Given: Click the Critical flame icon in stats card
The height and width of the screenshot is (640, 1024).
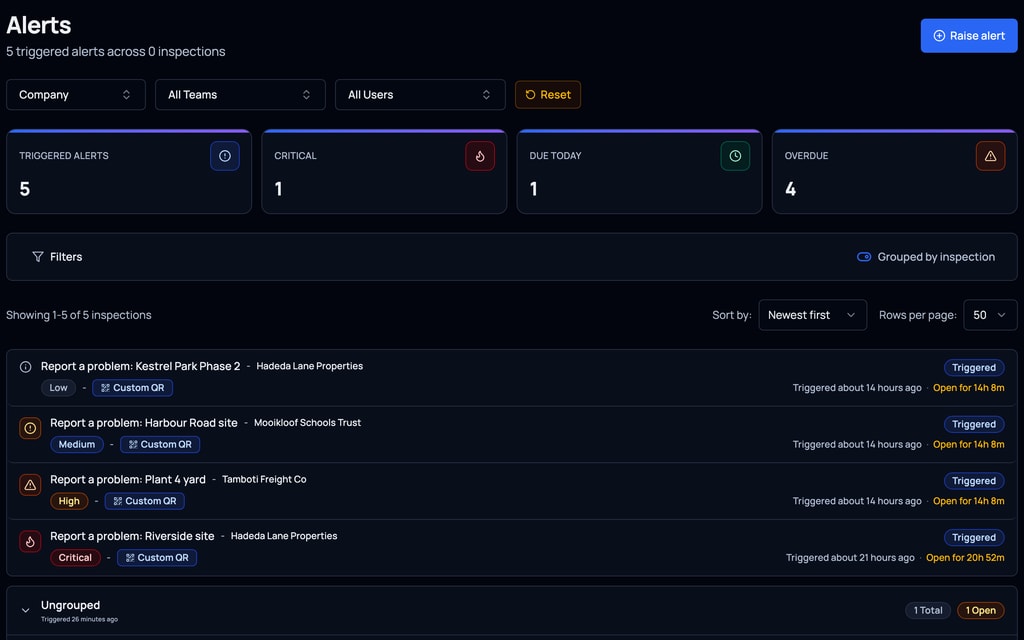Looking at the screenshot, I should [x=480, y=156].
